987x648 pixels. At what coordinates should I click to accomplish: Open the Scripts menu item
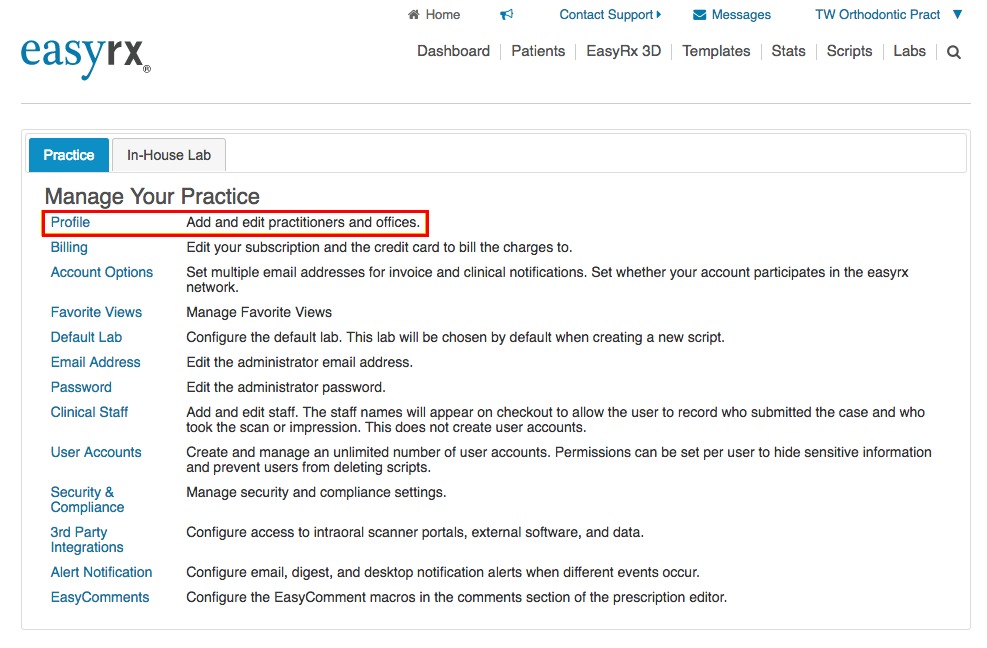point(849,51)
